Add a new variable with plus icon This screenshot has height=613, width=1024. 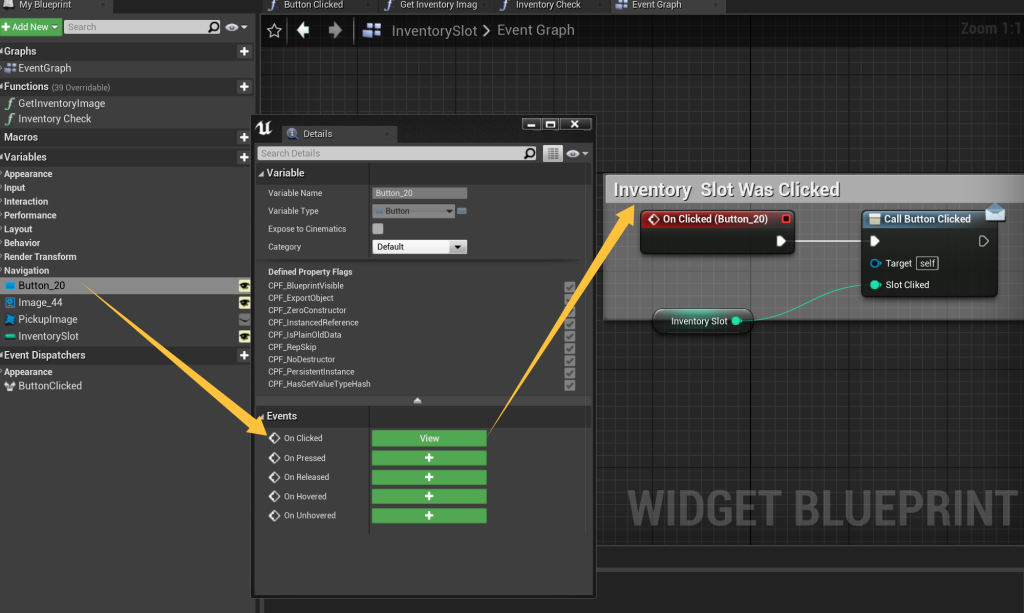coord(244,157)
